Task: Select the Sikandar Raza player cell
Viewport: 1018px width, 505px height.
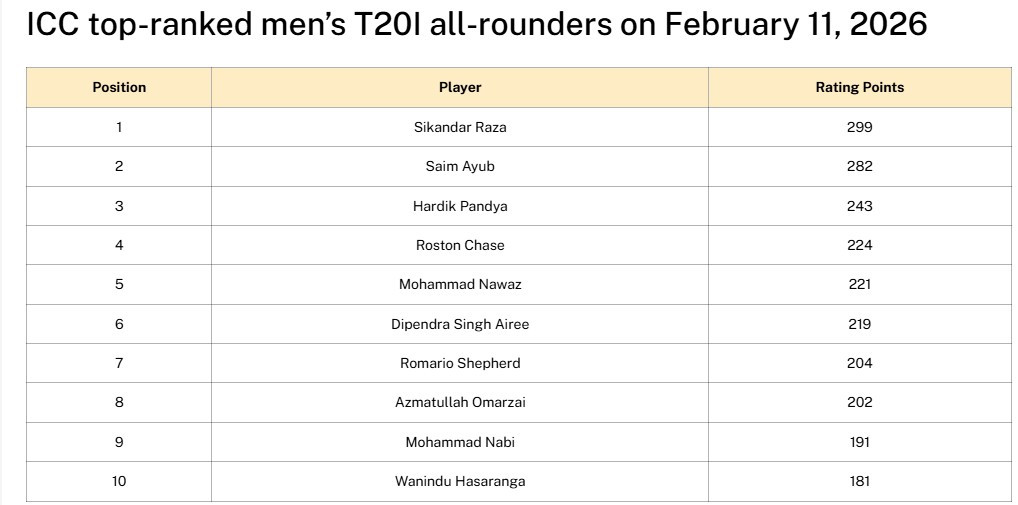Action: click(460, 127)
